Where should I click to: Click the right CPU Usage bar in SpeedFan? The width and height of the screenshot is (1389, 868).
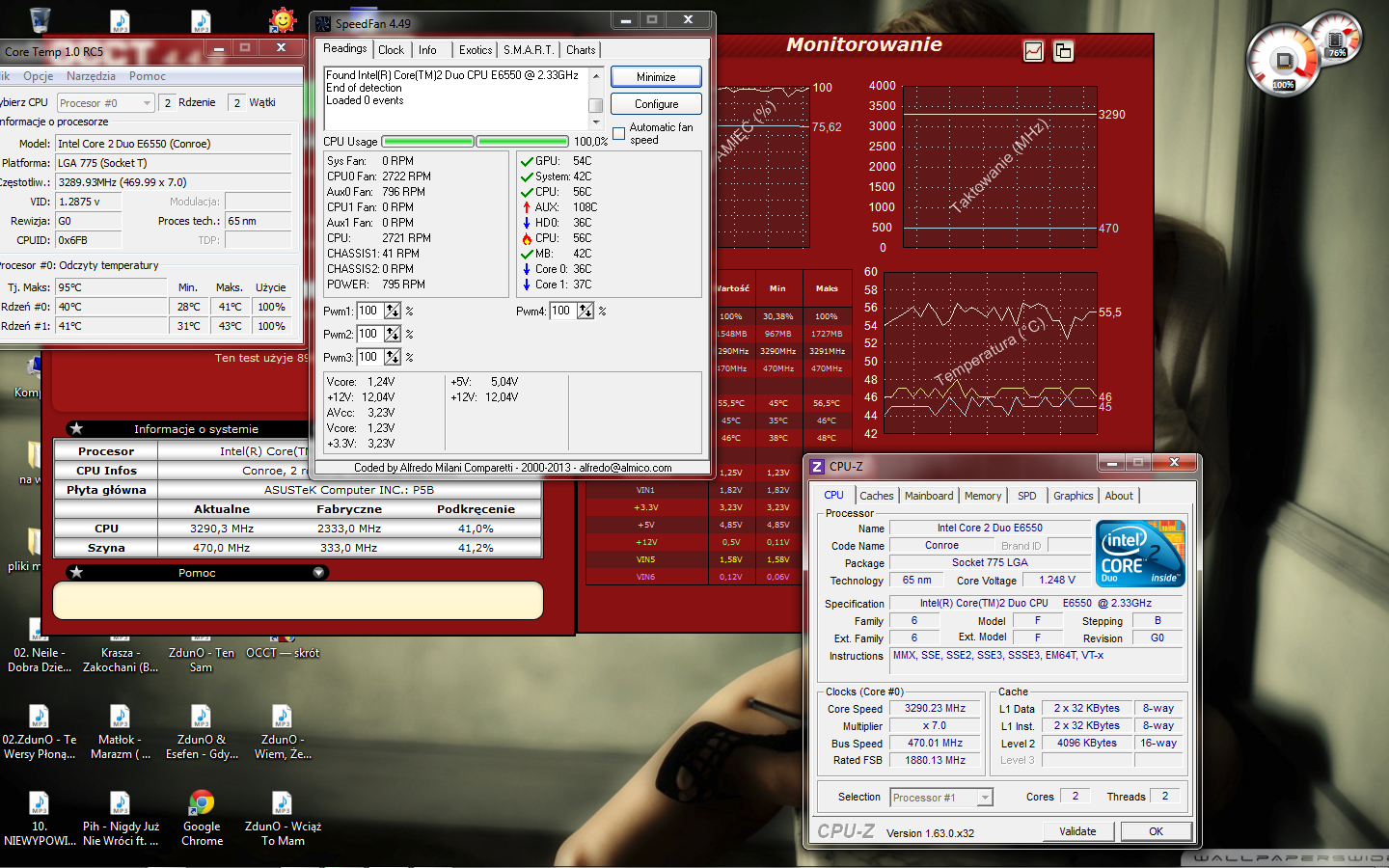click(x=523, y=142)
